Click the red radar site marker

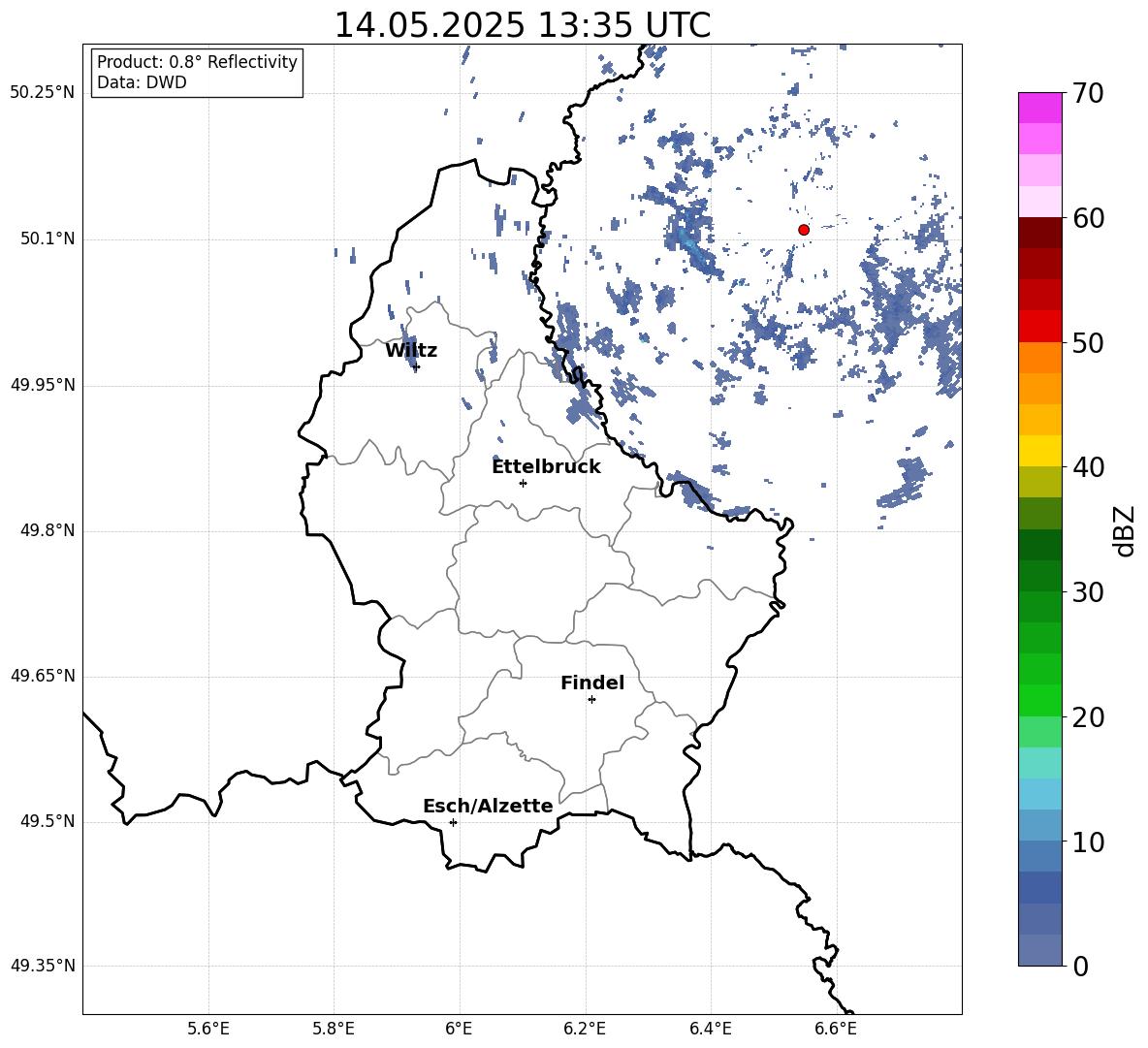coord(803,230)
